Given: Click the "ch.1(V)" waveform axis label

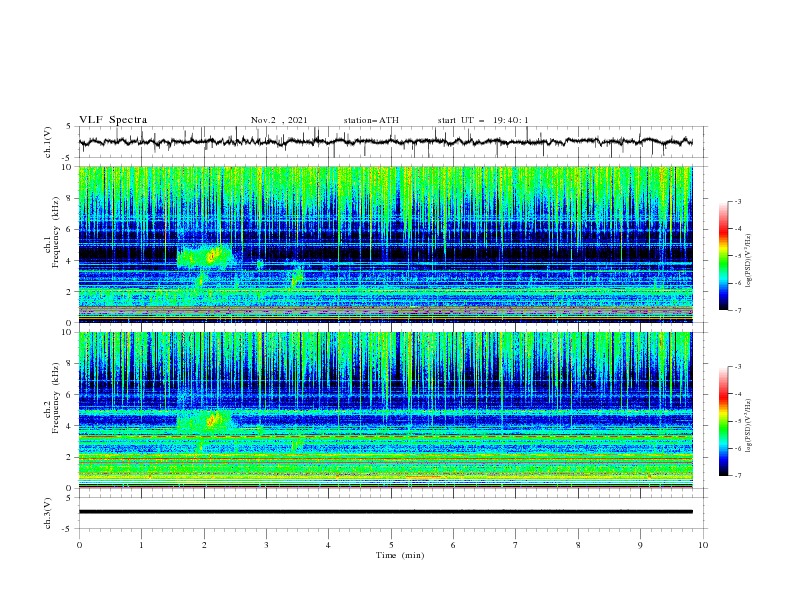Looking at the screenshot, I should point(48,142).
